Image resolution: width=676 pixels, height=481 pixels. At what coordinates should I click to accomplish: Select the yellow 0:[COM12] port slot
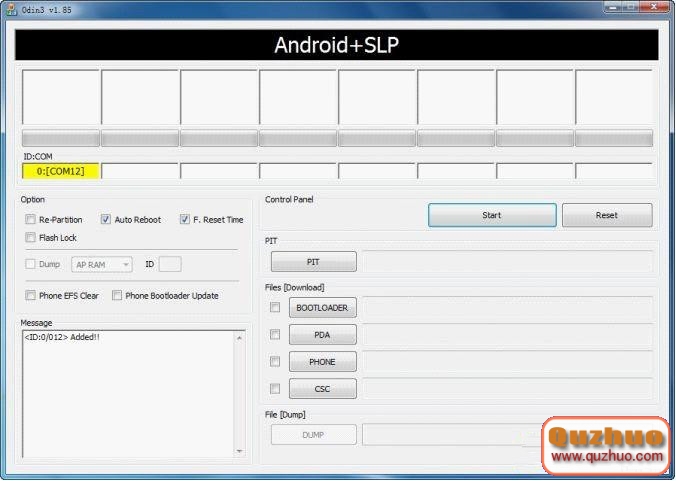coord(61,171)
